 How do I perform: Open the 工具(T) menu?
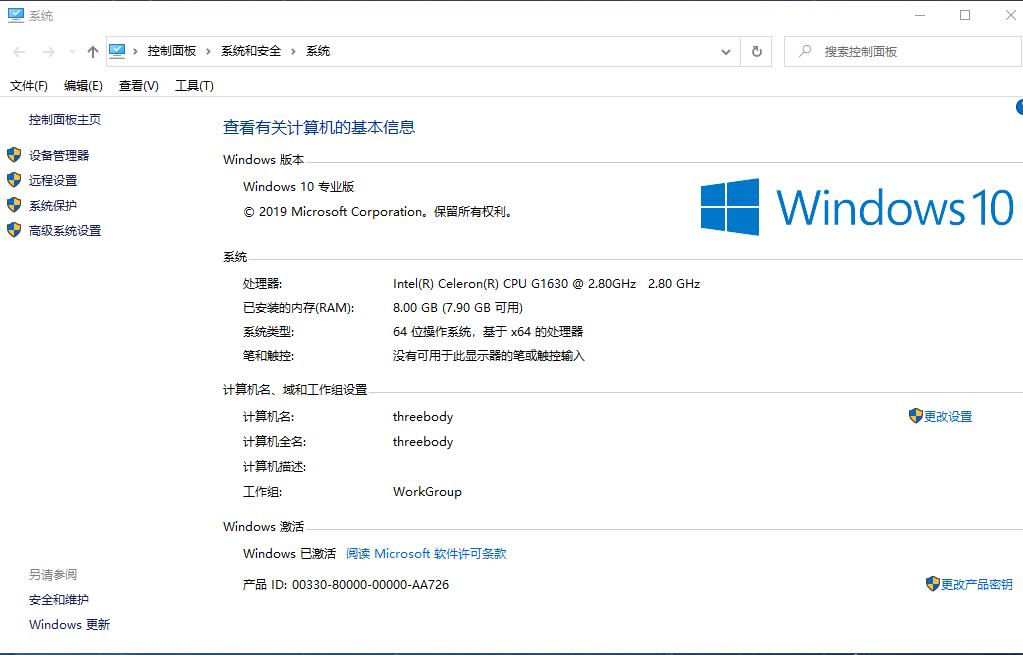tap(194, 85)
